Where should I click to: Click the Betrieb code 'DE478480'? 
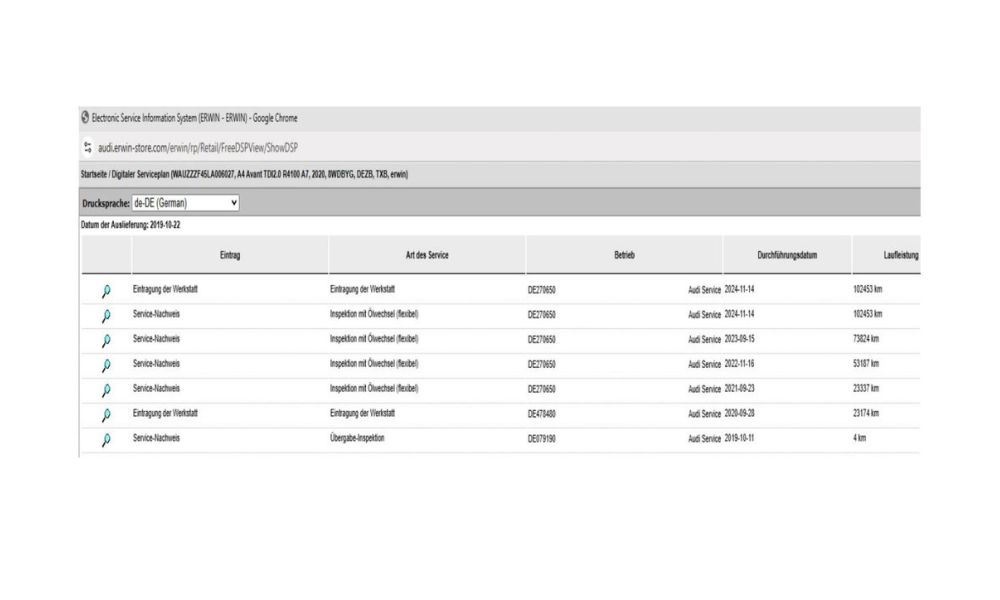(541, 414)
